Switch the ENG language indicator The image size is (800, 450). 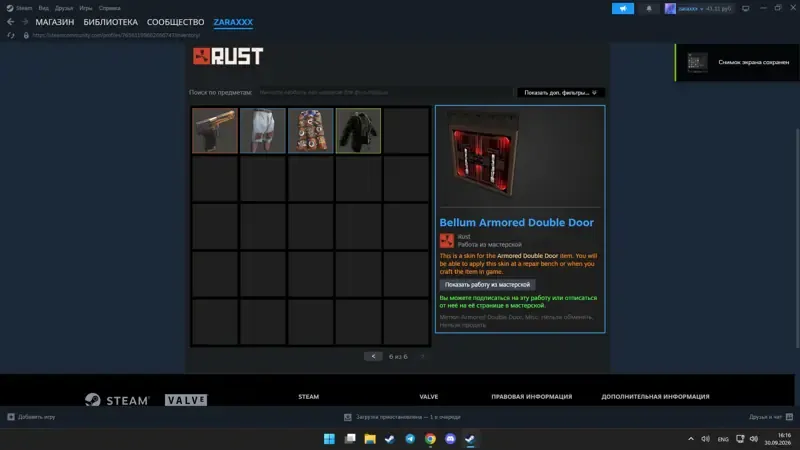point(723,439)
